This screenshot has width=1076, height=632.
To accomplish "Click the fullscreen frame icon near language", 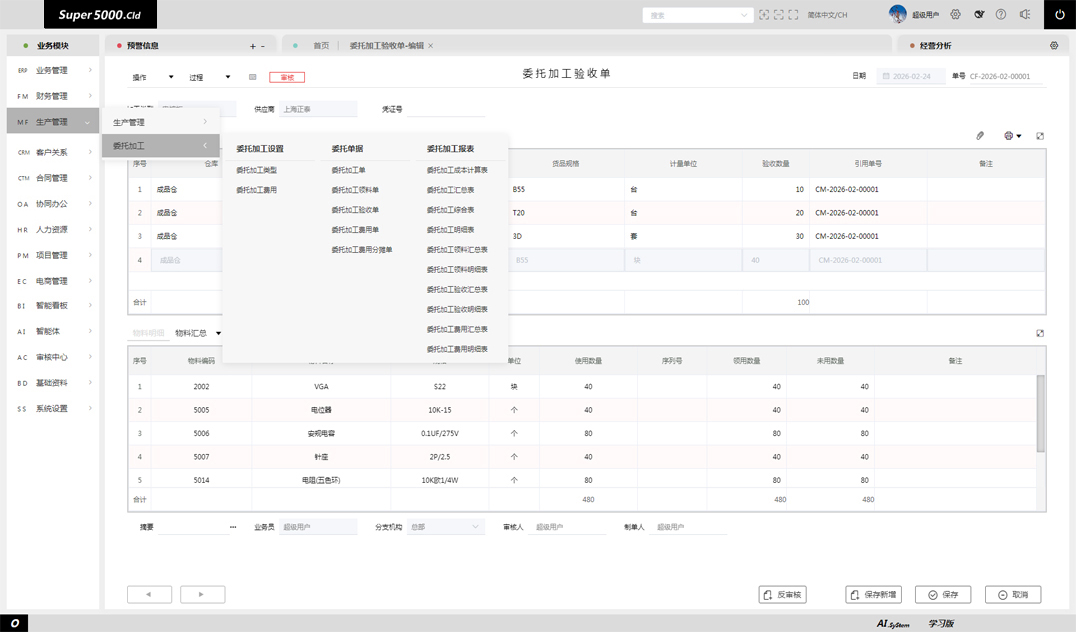I will pyautogui.click(x=793, y=14).
